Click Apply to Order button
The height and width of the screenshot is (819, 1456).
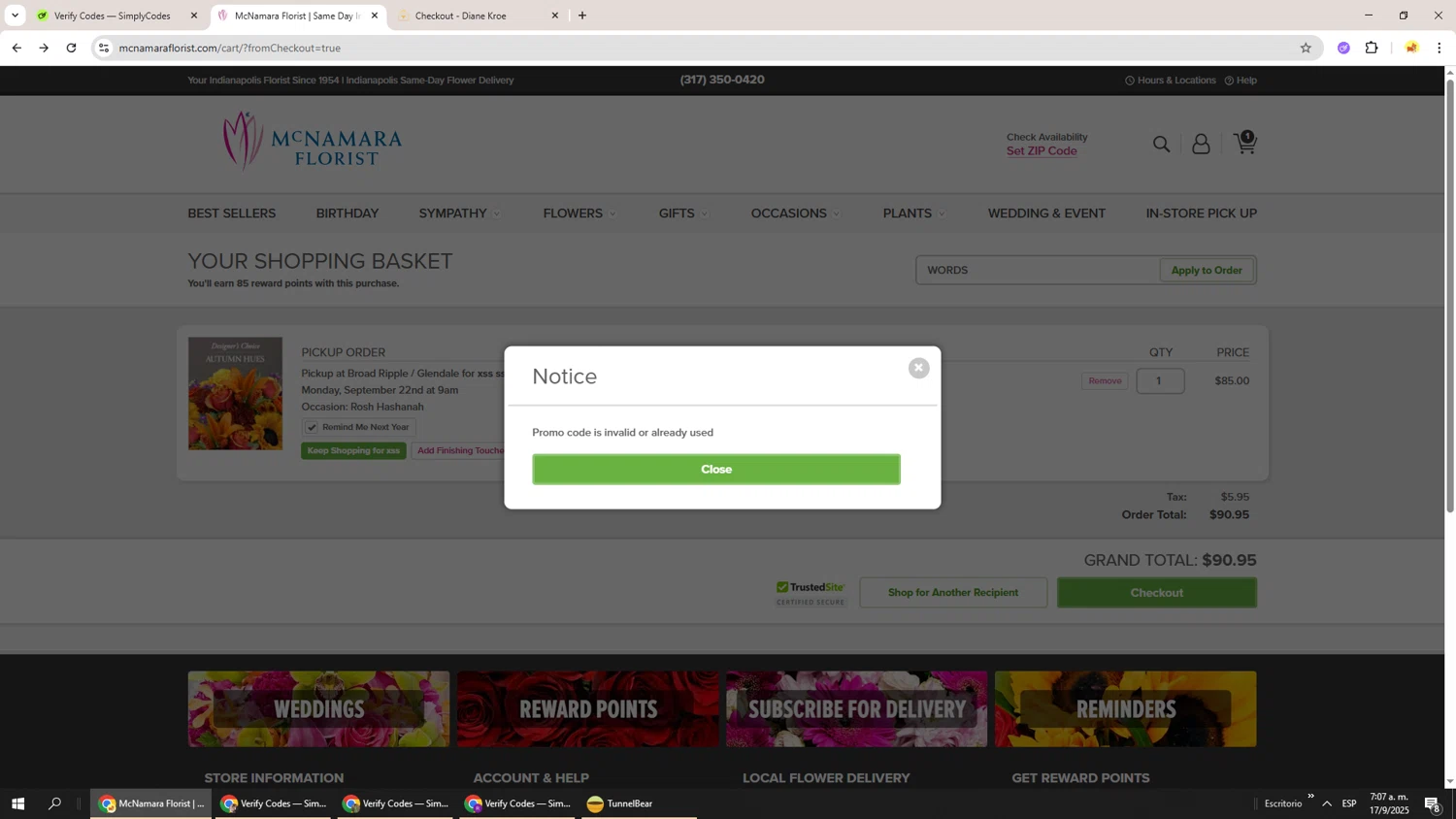[1207, 271]
